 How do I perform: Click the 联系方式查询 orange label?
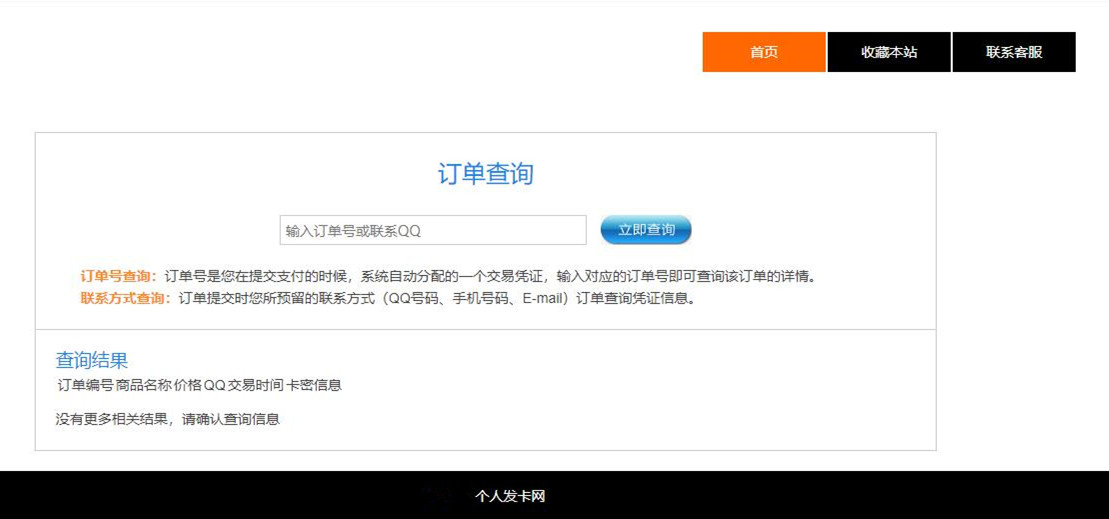(126, 298)
